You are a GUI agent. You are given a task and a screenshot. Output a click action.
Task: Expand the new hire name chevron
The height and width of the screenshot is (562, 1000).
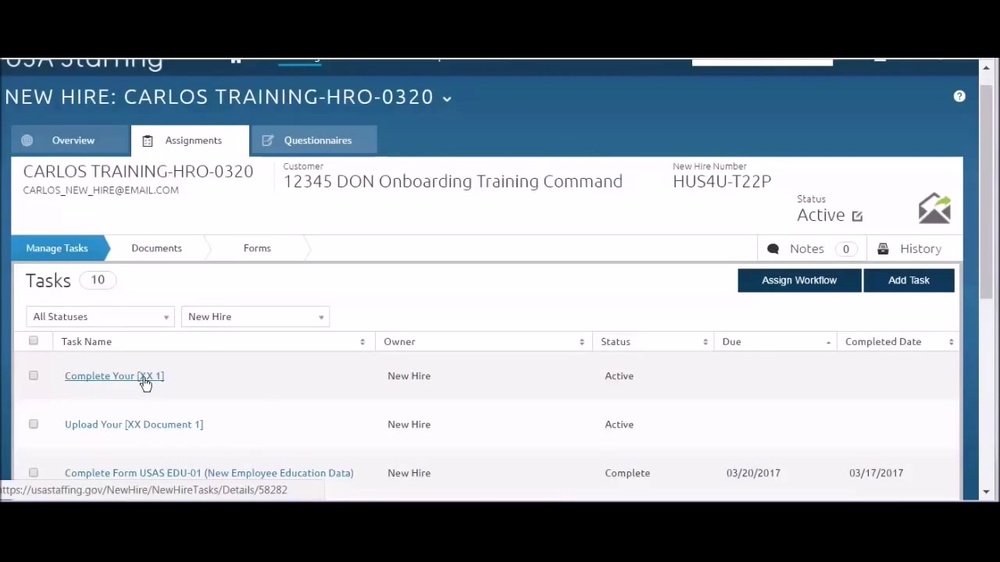click(x=447, y=99)
